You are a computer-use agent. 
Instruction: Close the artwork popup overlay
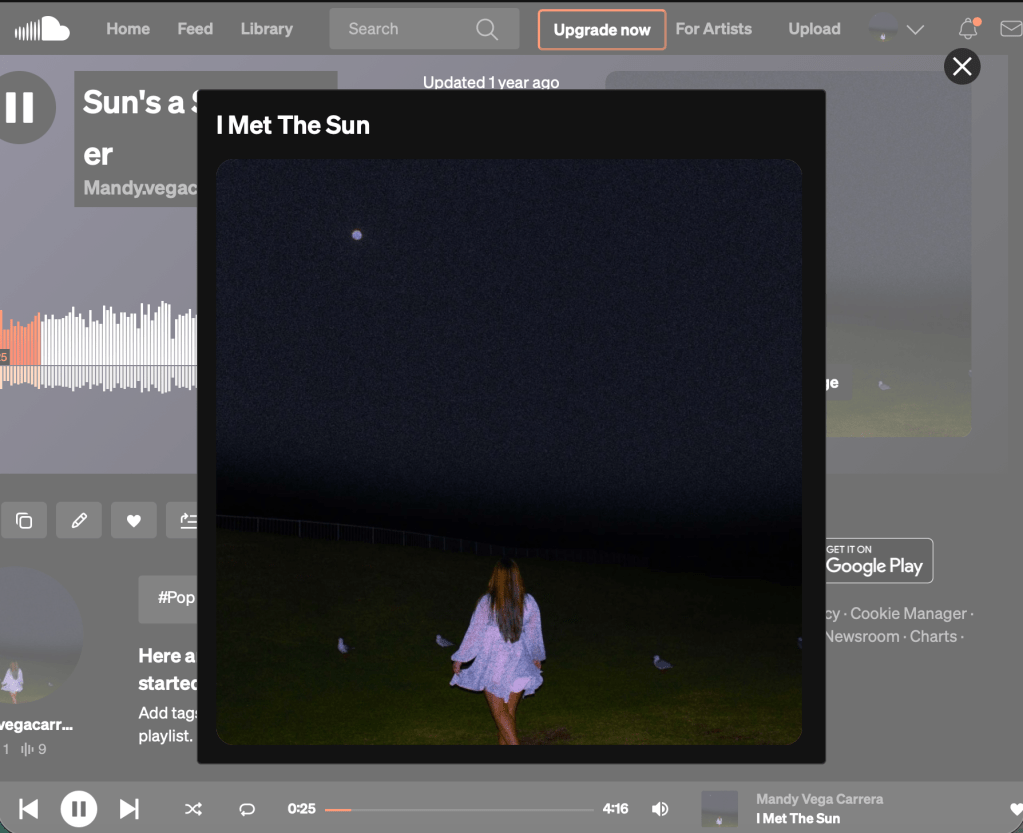(x=962, y=67)
